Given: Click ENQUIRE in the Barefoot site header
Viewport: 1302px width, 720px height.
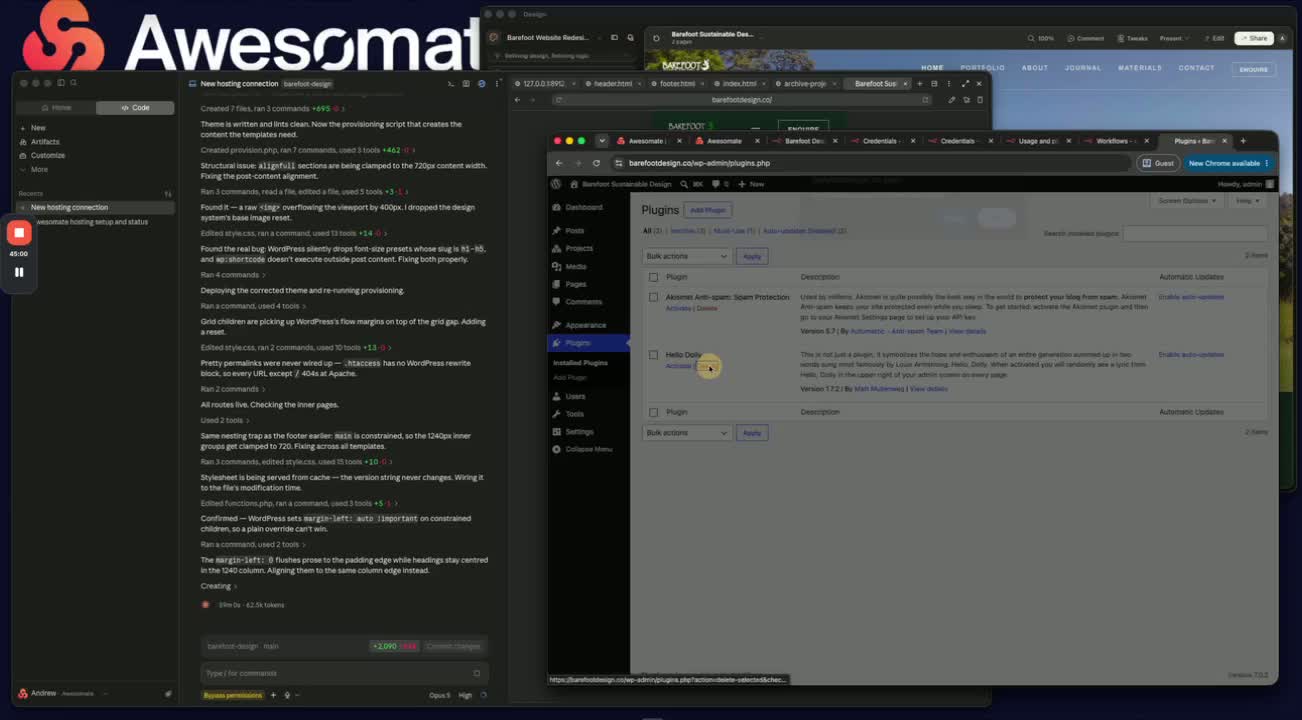Looking at the screenshot, I should 1254,69.
